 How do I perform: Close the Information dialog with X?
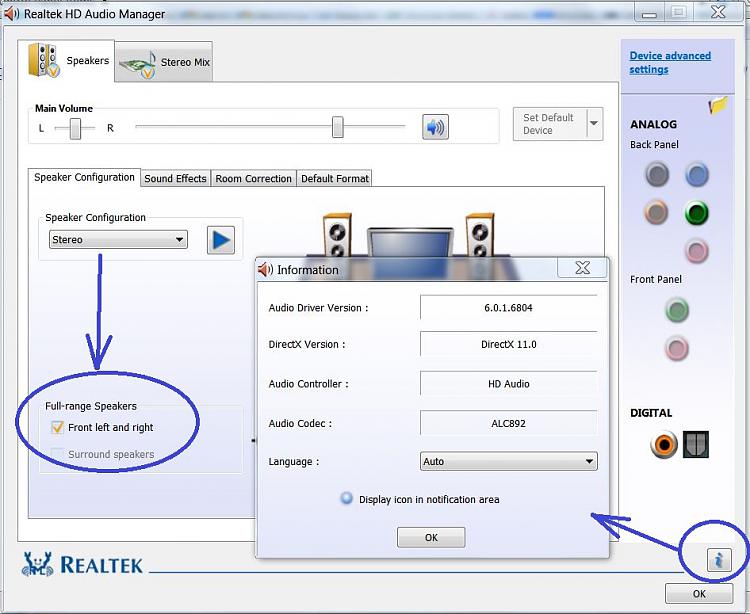[x=582, y=267]
